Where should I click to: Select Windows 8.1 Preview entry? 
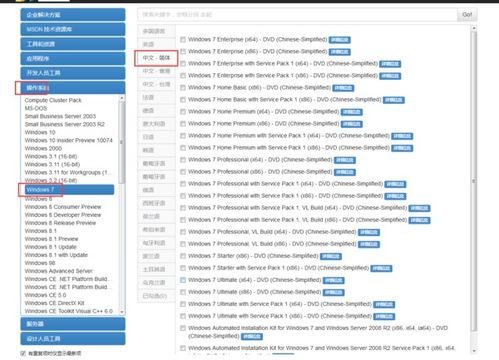(51, 239)
